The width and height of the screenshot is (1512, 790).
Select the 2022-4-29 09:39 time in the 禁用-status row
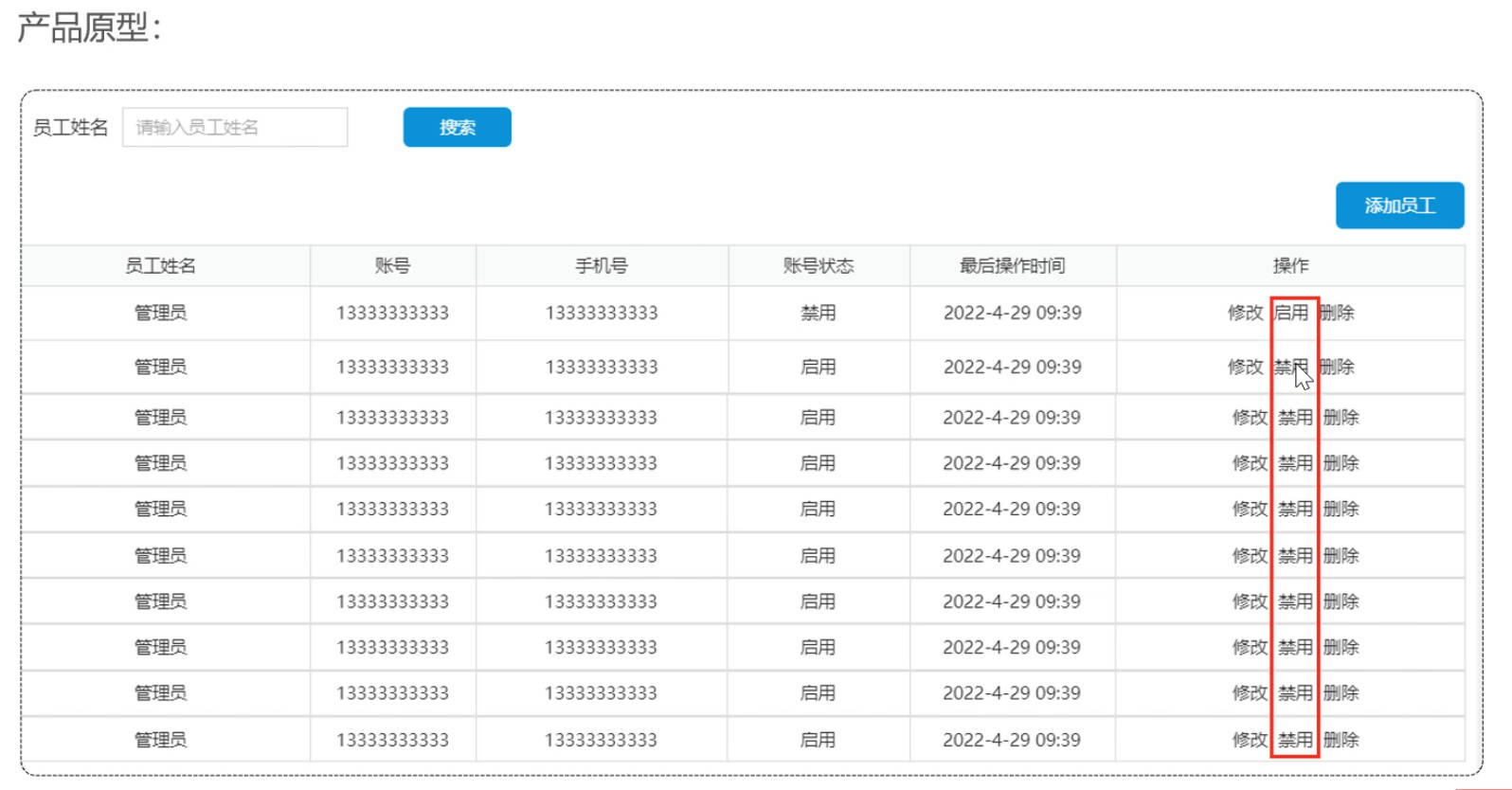(x=1013, y=313)
